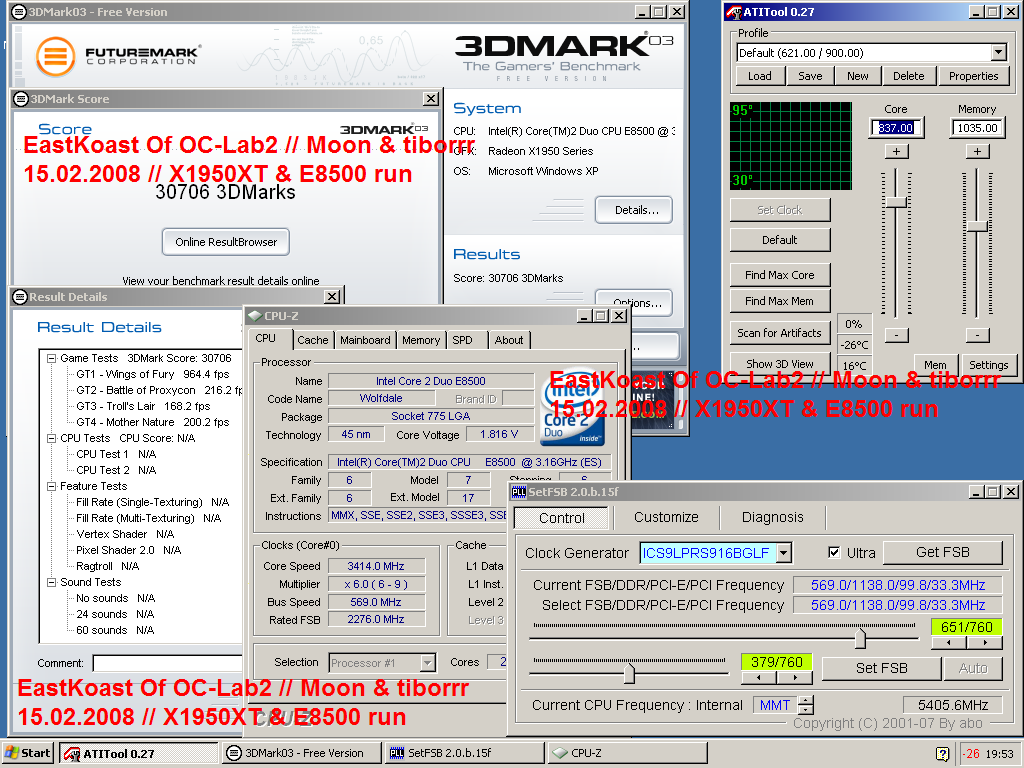The image size is (1024, 768).
Task: Open the Clock Generator dropdown in SetFSB
Action: pyautogui.click(x=784, y=553)
